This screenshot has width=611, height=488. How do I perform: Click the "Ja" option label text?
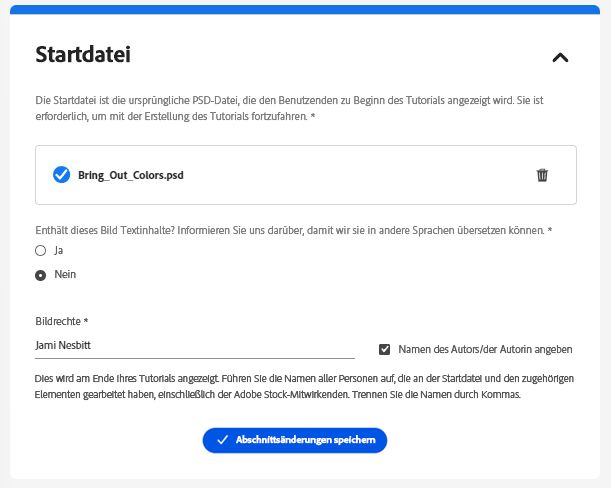point(59,250)
